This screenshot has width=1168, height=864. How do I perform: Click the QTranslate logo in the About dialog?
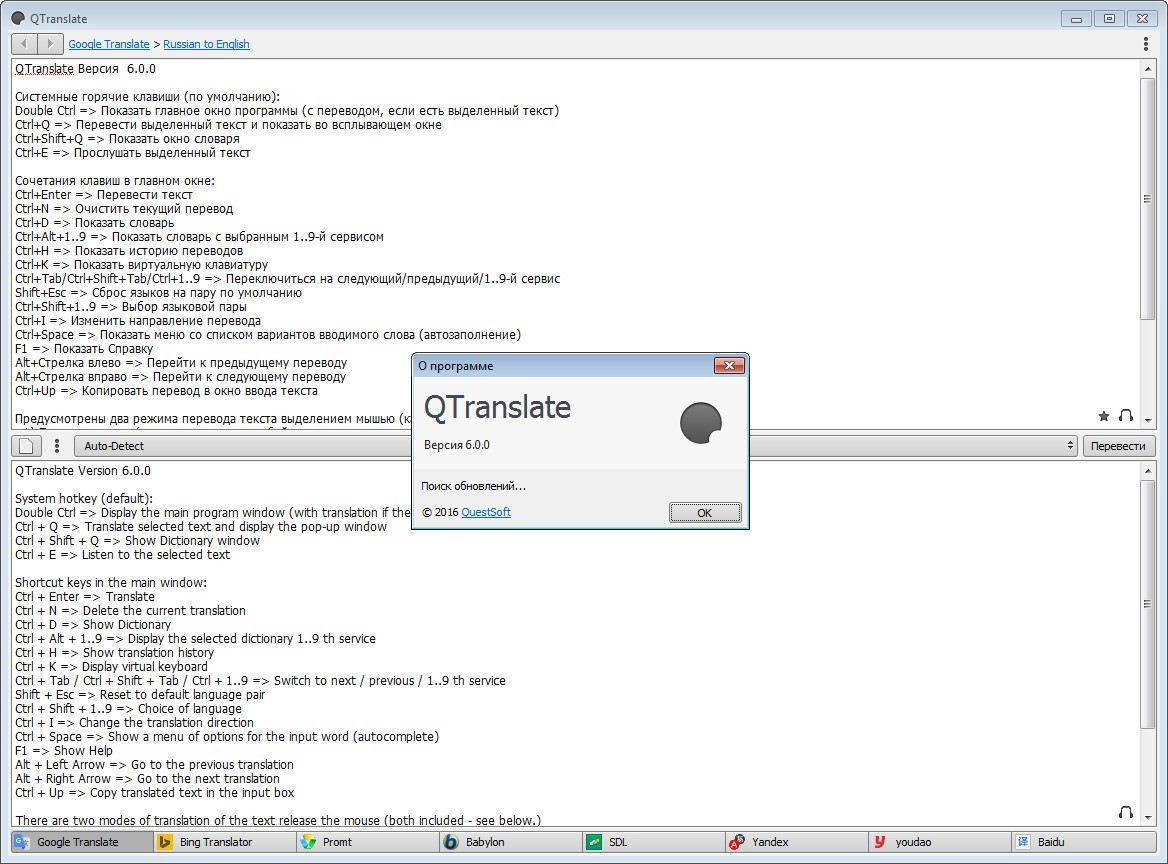pyautogui.click(x=701, y=422)
